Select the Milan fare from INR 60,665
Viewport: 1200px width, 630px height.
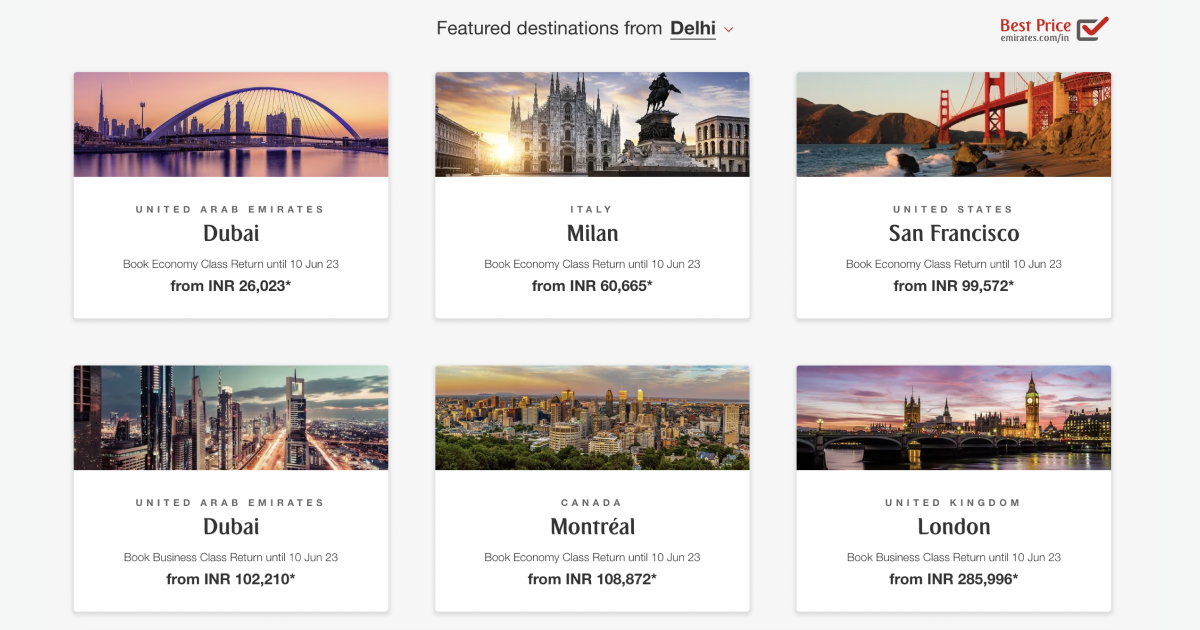[x=592, y=285]
